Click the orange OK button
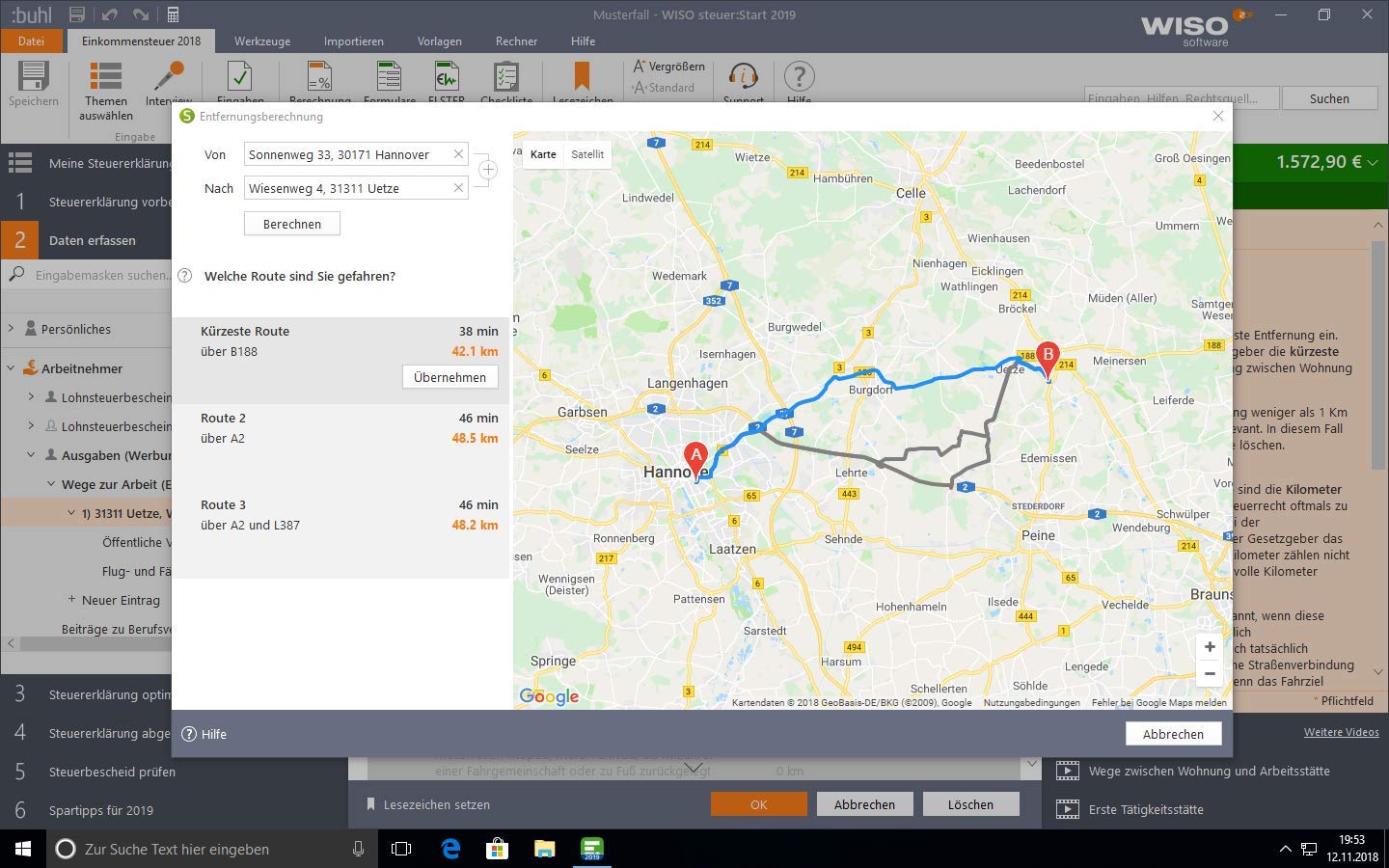Screen dimensions: 1389x868 [x=759, y=804]
